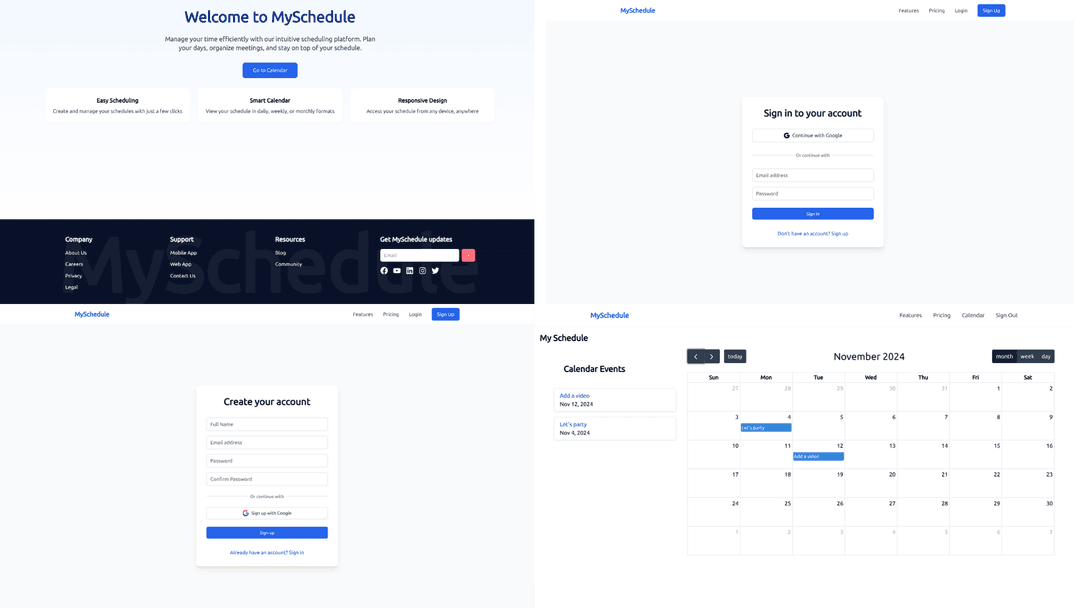Click the Twitter icon in the footer

436,271
